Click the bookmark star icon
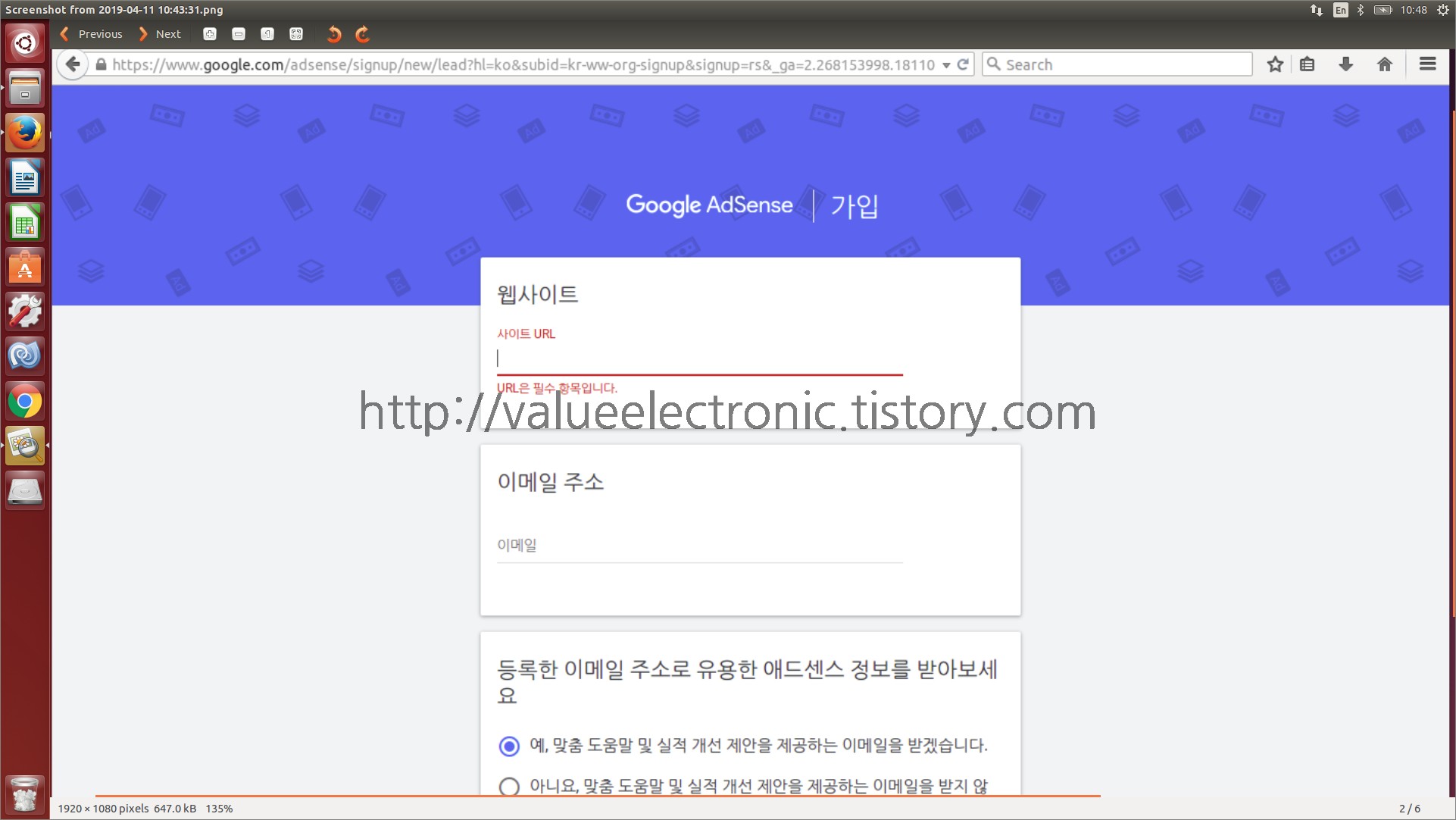Viewport: 1456px width, 820px height. (x=1275, y=64)
